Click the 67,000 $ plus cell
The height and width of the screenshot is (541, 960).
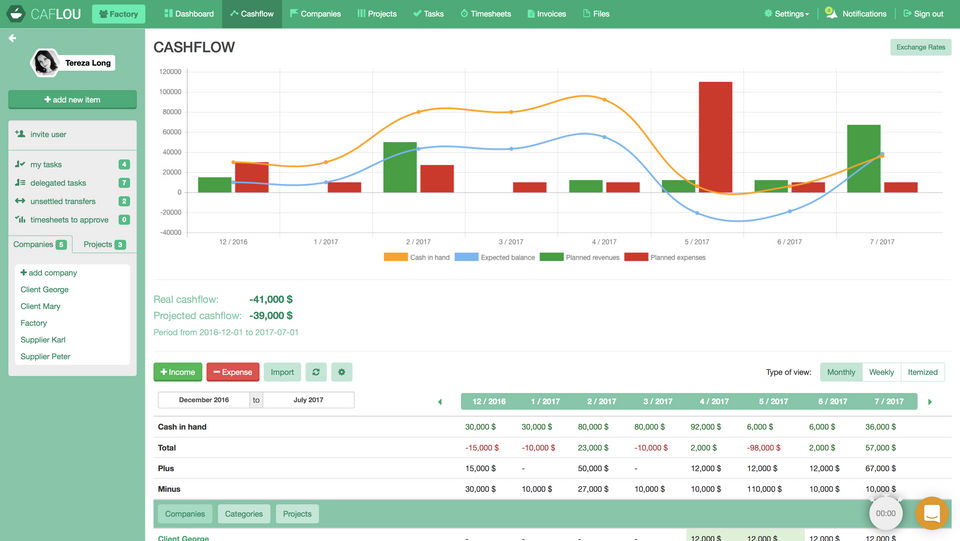click(x=880, y=468)
